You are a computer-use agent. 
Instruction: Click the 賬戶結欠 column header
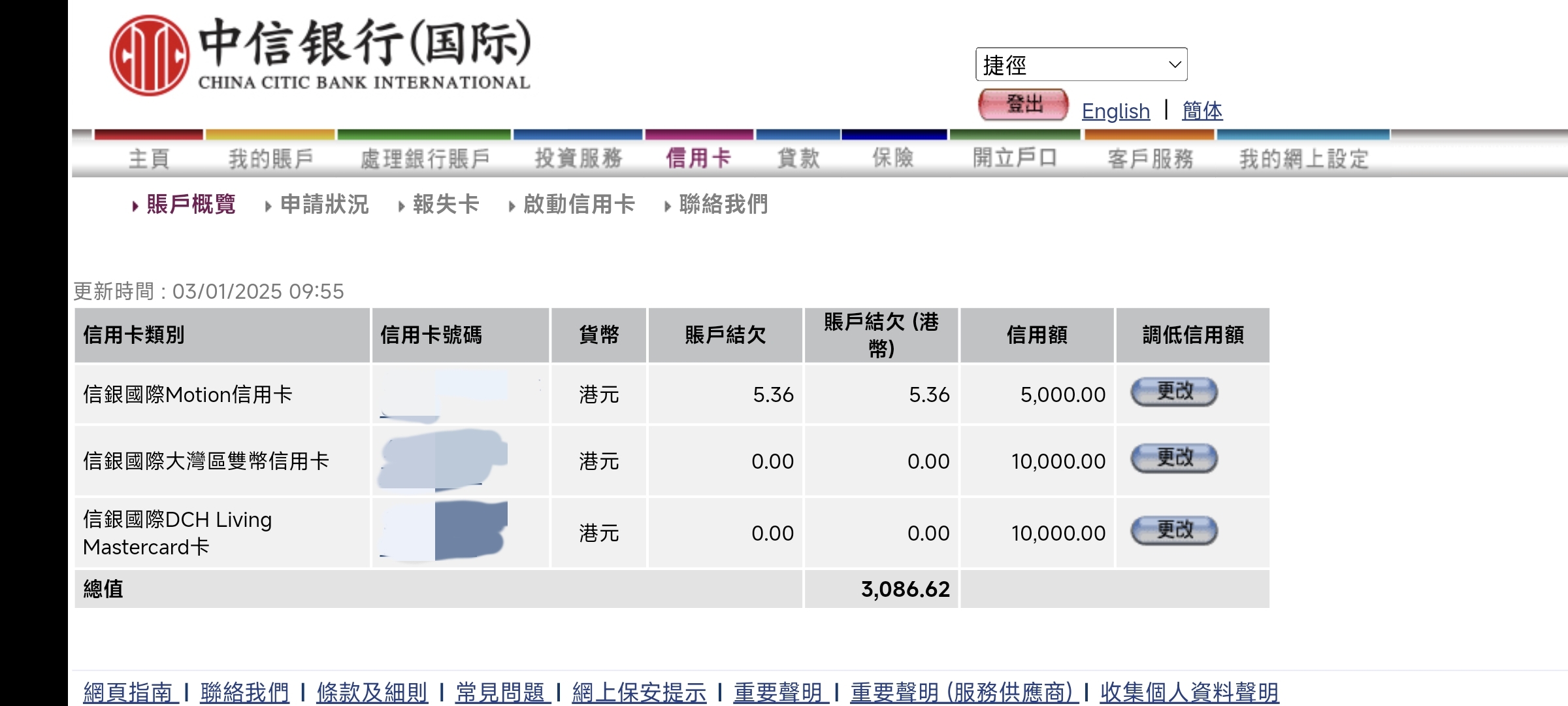point(725,335)
